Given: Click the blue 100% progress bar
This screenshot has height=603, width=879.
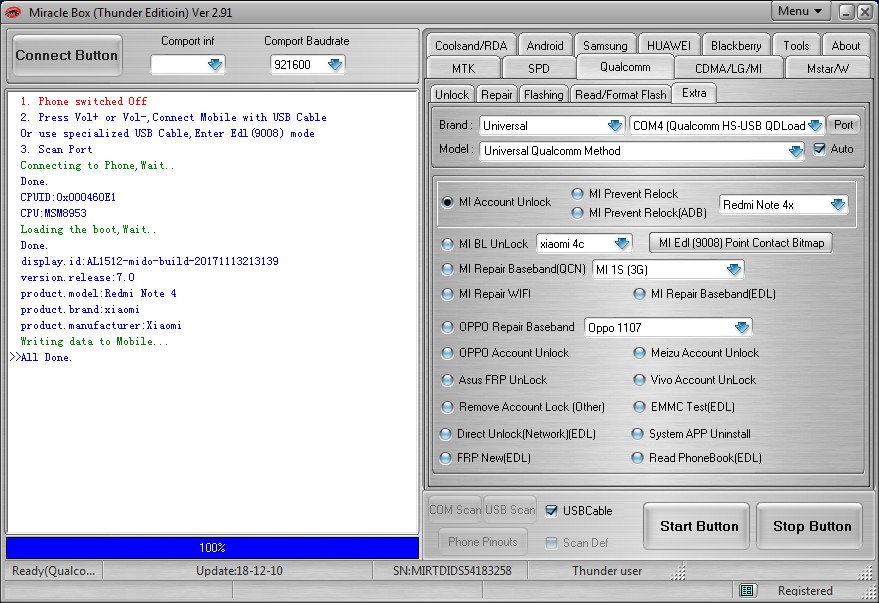Looking at the screenshot, I should coord(212,548).
